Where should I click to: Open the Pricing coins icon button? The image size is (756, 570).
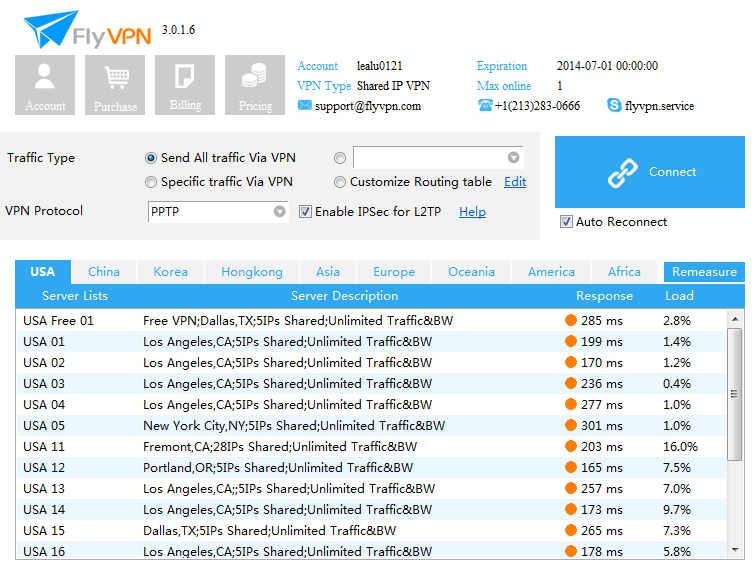255,85
